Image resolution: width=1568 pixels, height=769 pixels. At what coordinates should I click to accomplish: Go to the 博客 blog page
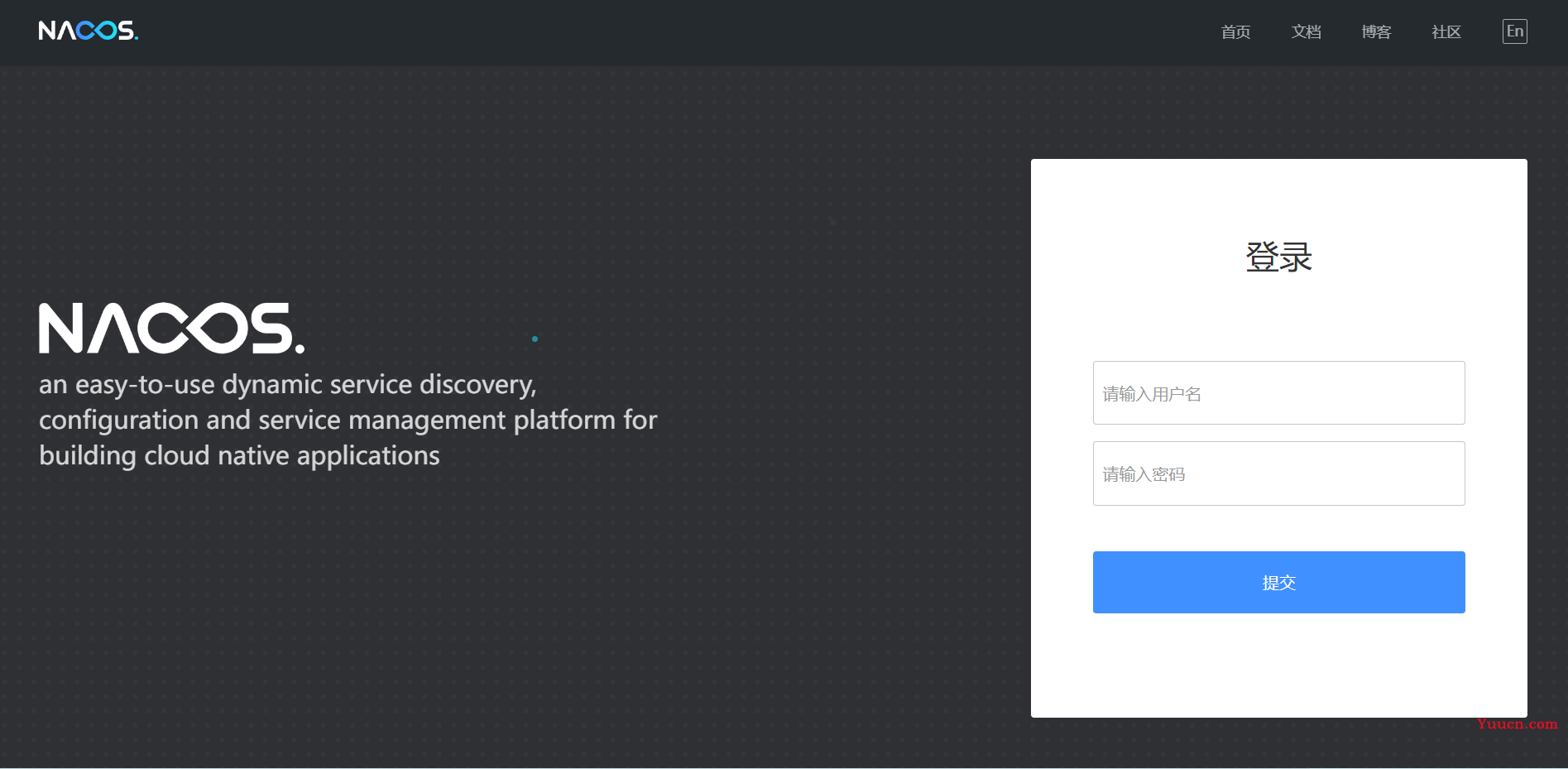click(x=1376, y=31)
